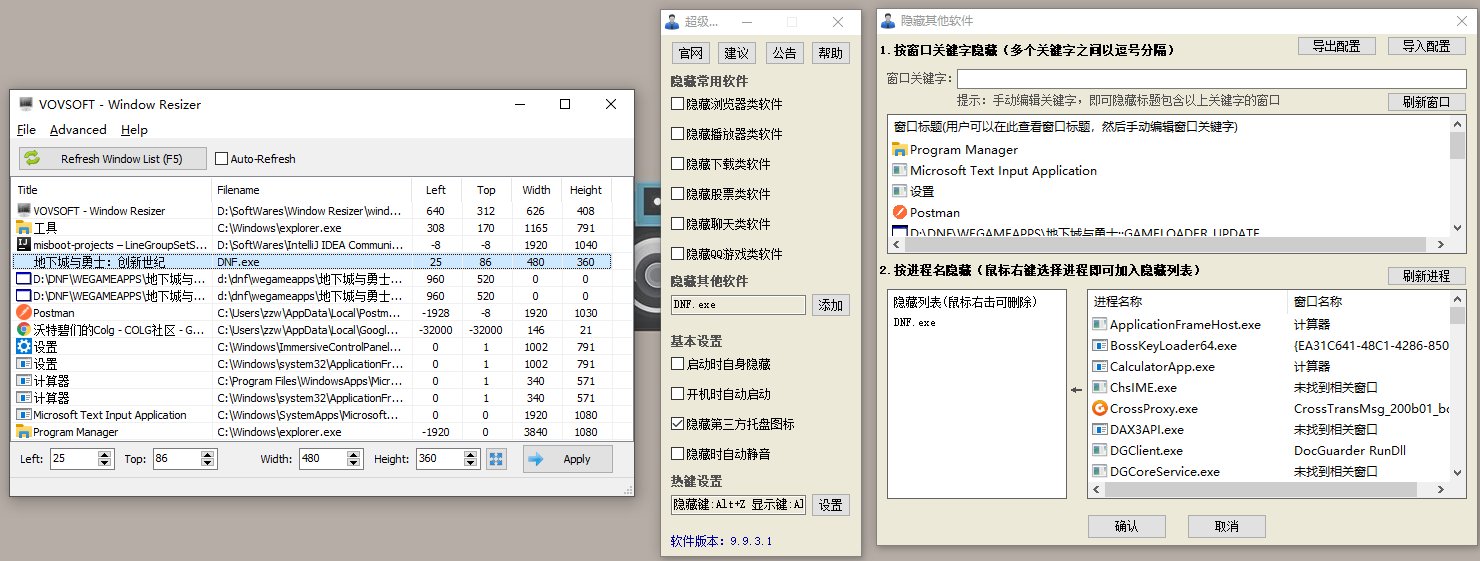Select the DGClient.exe process icon
The height and width of the screenshot is (561, 1480).
click(x=1100, y=451)
